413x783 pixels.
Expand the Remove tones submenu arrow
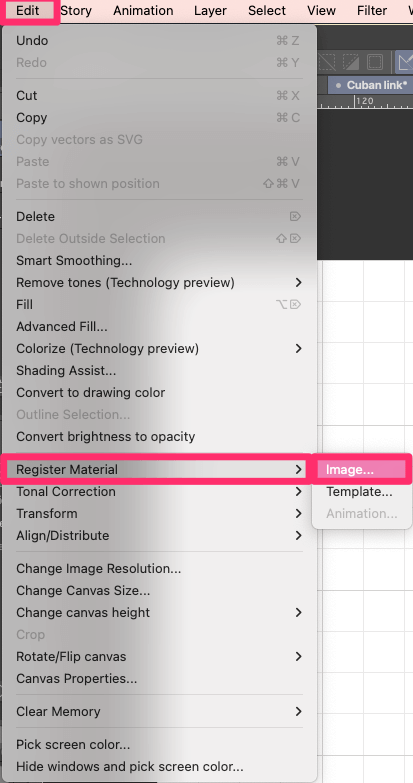click(299, 283)
